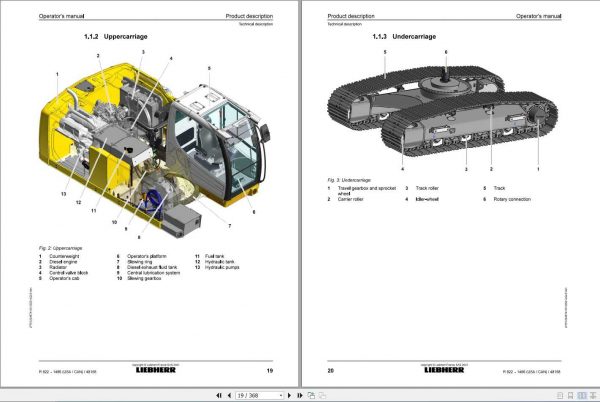Click page number 20 in the footer

331,371
